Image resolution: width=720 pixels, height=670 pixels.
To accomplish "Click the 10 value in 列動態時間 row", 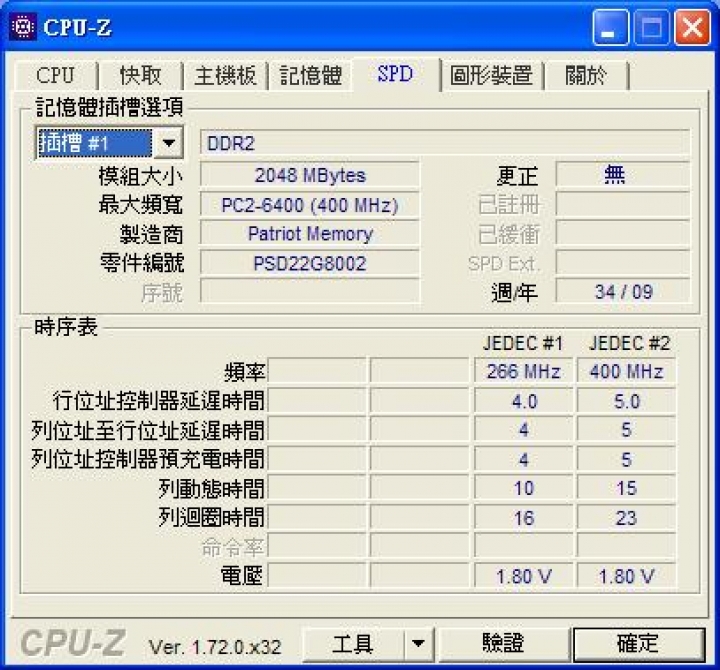I will (523, 488).
